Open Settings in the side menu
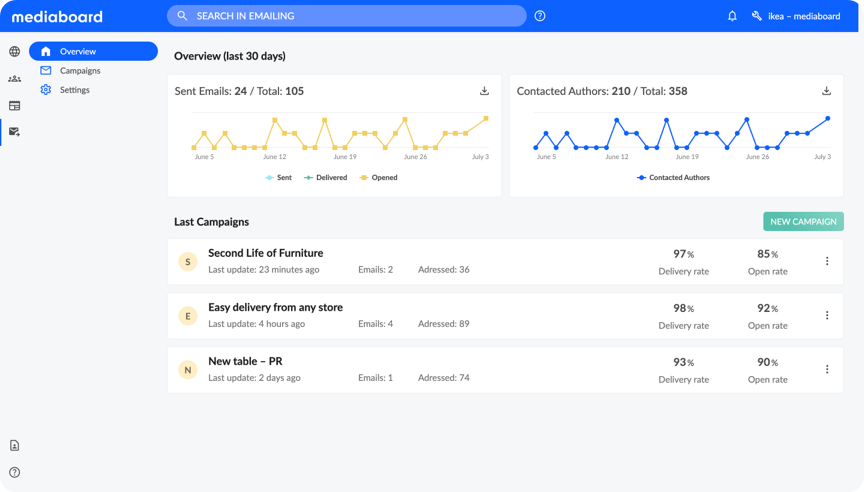Image resolution: width=864 pixels, height=492 pixels. tap(74, 90)
